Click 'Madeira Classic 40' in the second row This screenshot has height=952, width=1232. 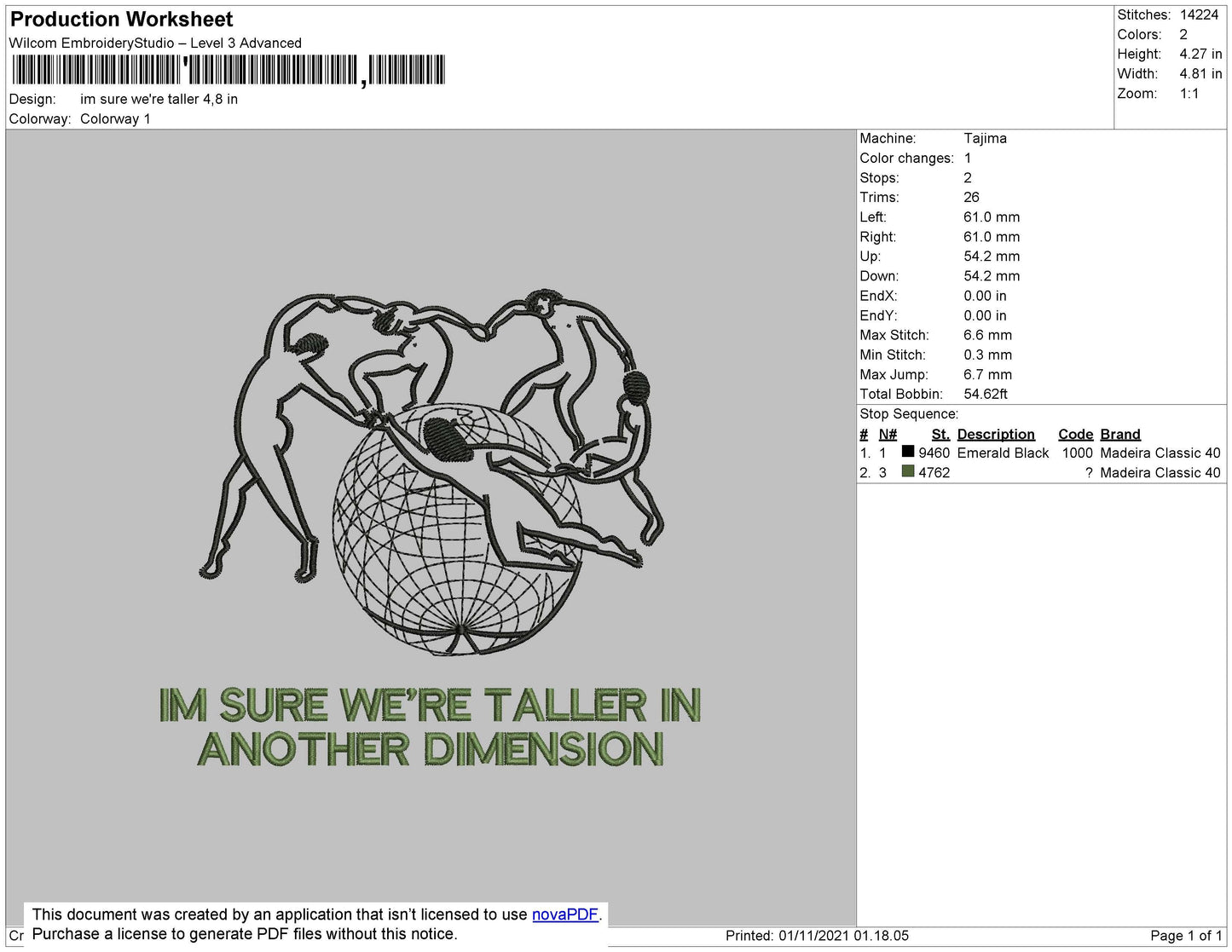click(x=1160, y=472)
